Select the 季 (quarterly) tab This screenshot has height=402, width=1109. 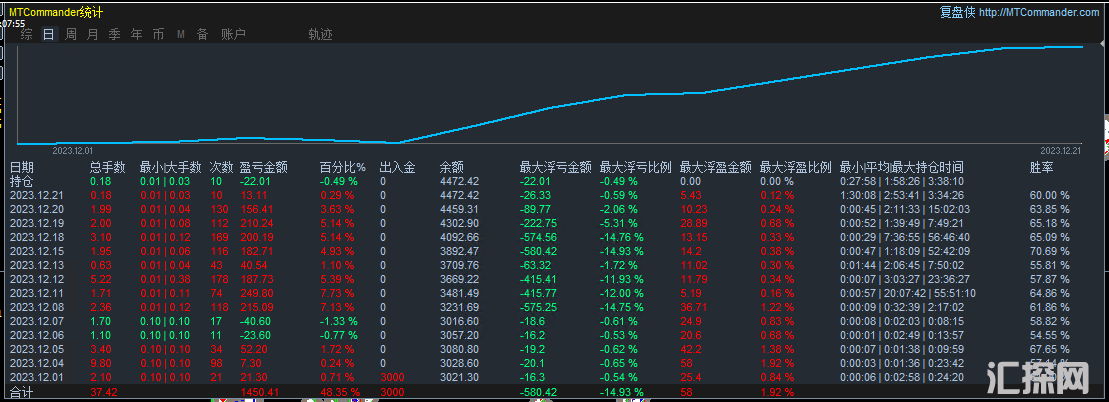coord(114,34)
